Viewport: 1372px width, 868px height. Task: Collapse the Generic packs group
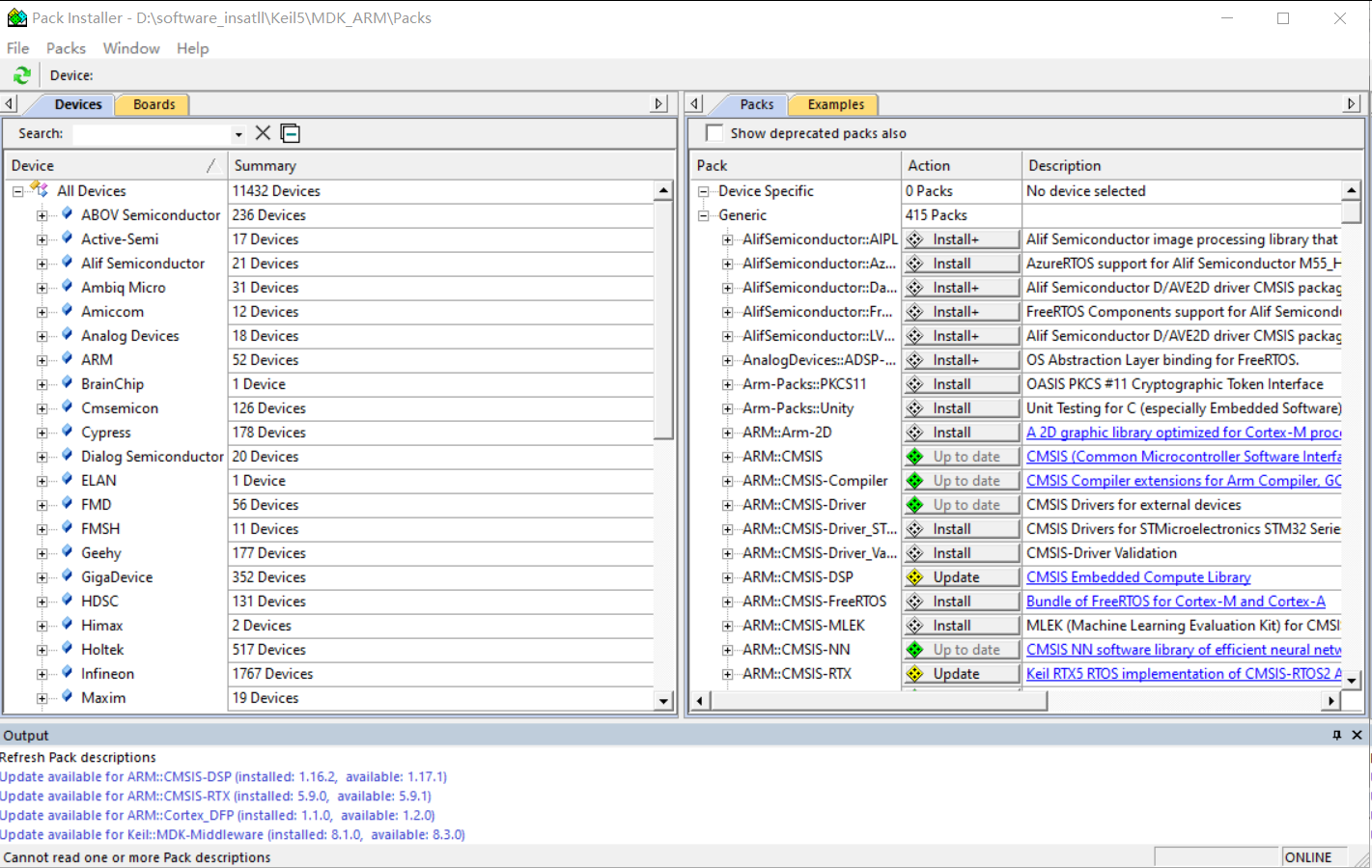coord(704,215)
